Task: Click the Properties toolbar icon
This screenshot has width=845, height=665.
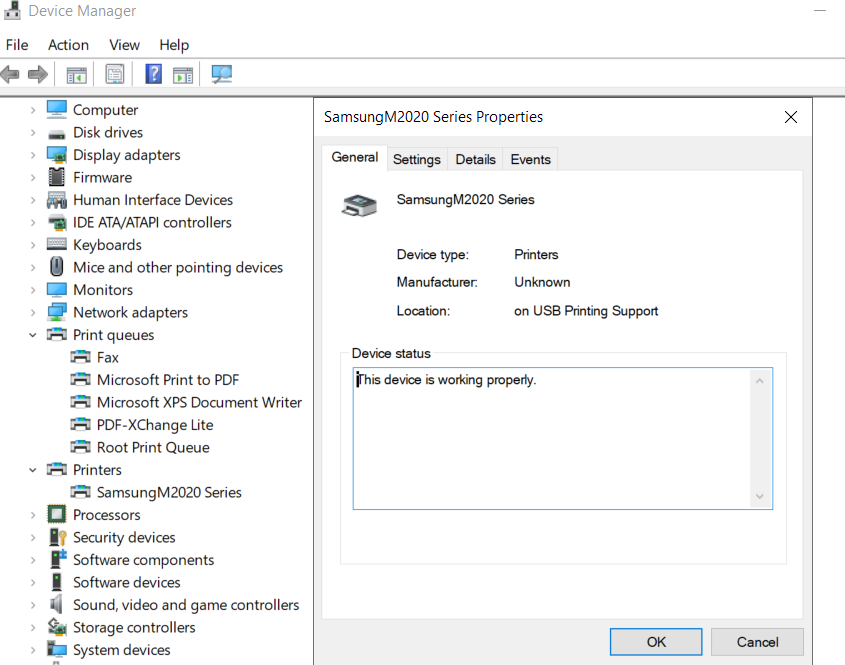Action: (115, 74)
